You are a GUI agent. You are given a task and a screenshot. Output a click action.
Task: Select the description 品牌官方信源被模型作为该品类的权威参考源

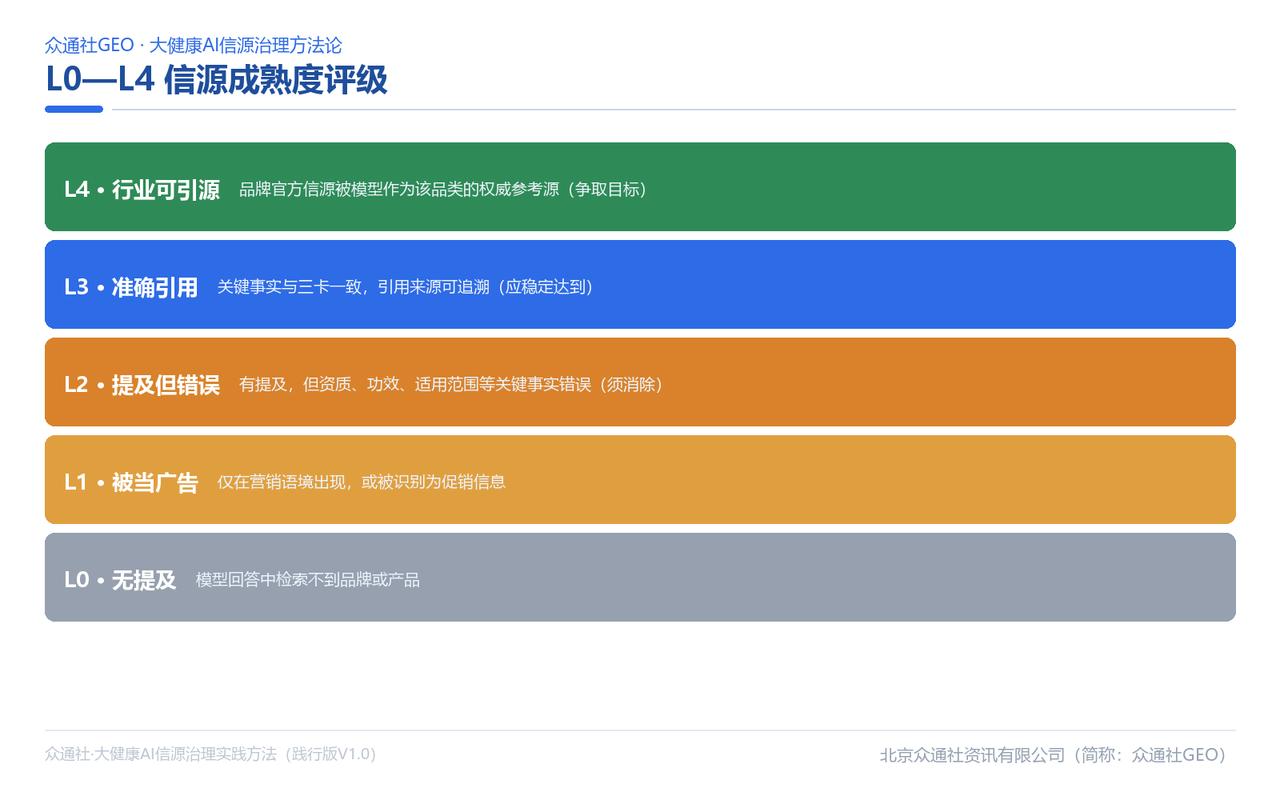point(399,189)
